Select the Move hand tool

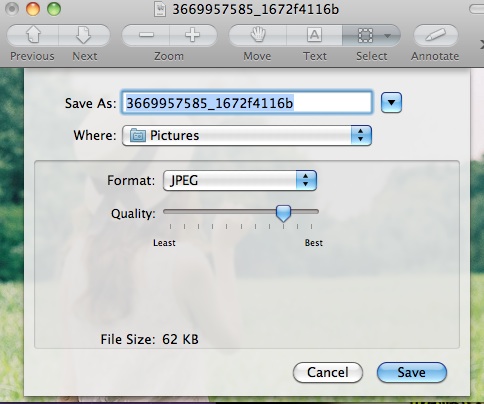[x=257, y=35]
